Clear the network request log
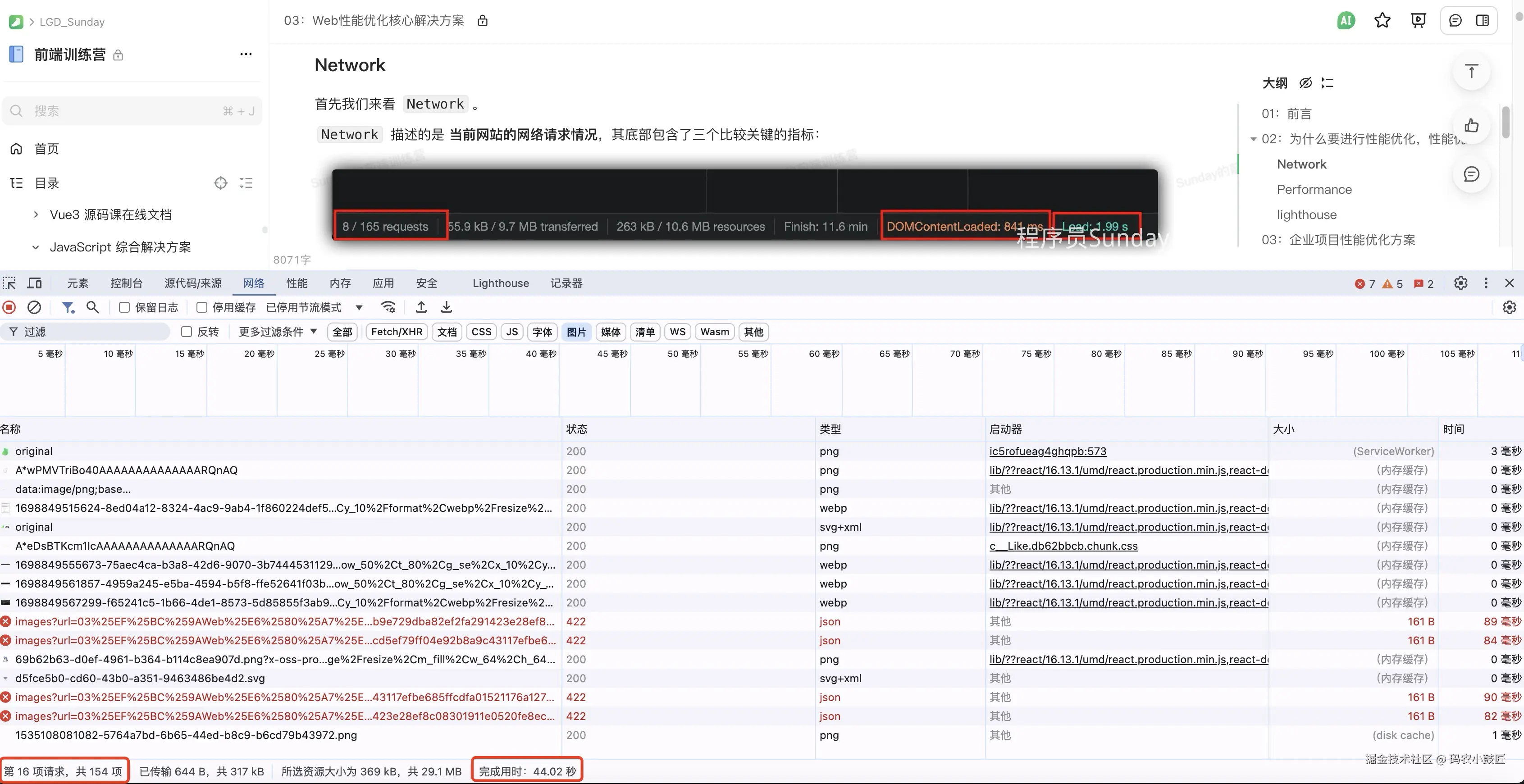Screen dimensions: 1524x784 click(34, 307)
